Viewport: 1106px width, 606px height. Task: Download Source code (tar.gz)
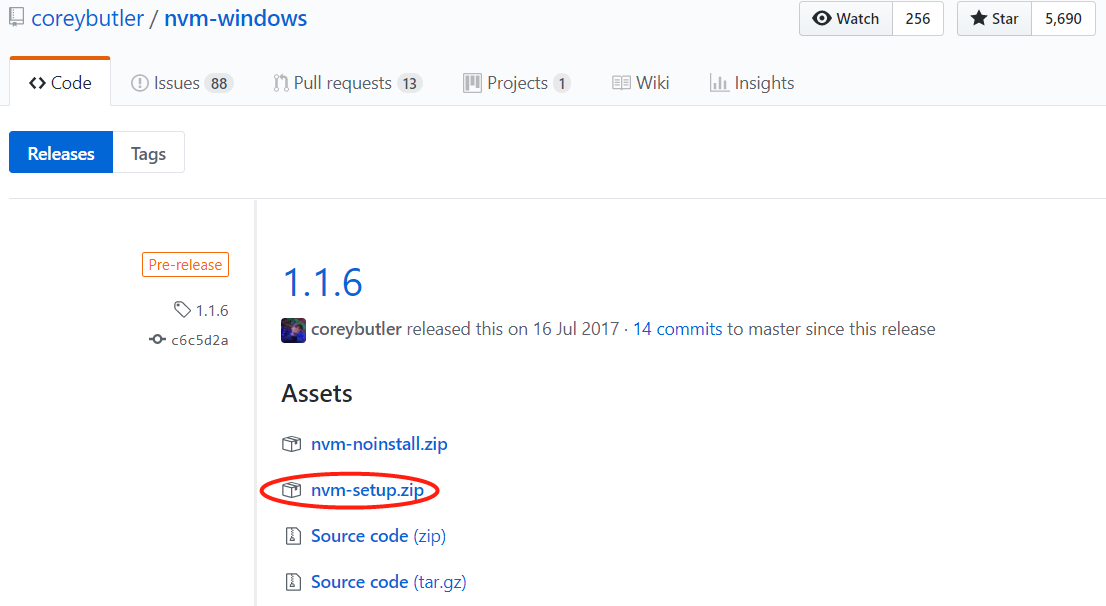click(x=389, y=582)
